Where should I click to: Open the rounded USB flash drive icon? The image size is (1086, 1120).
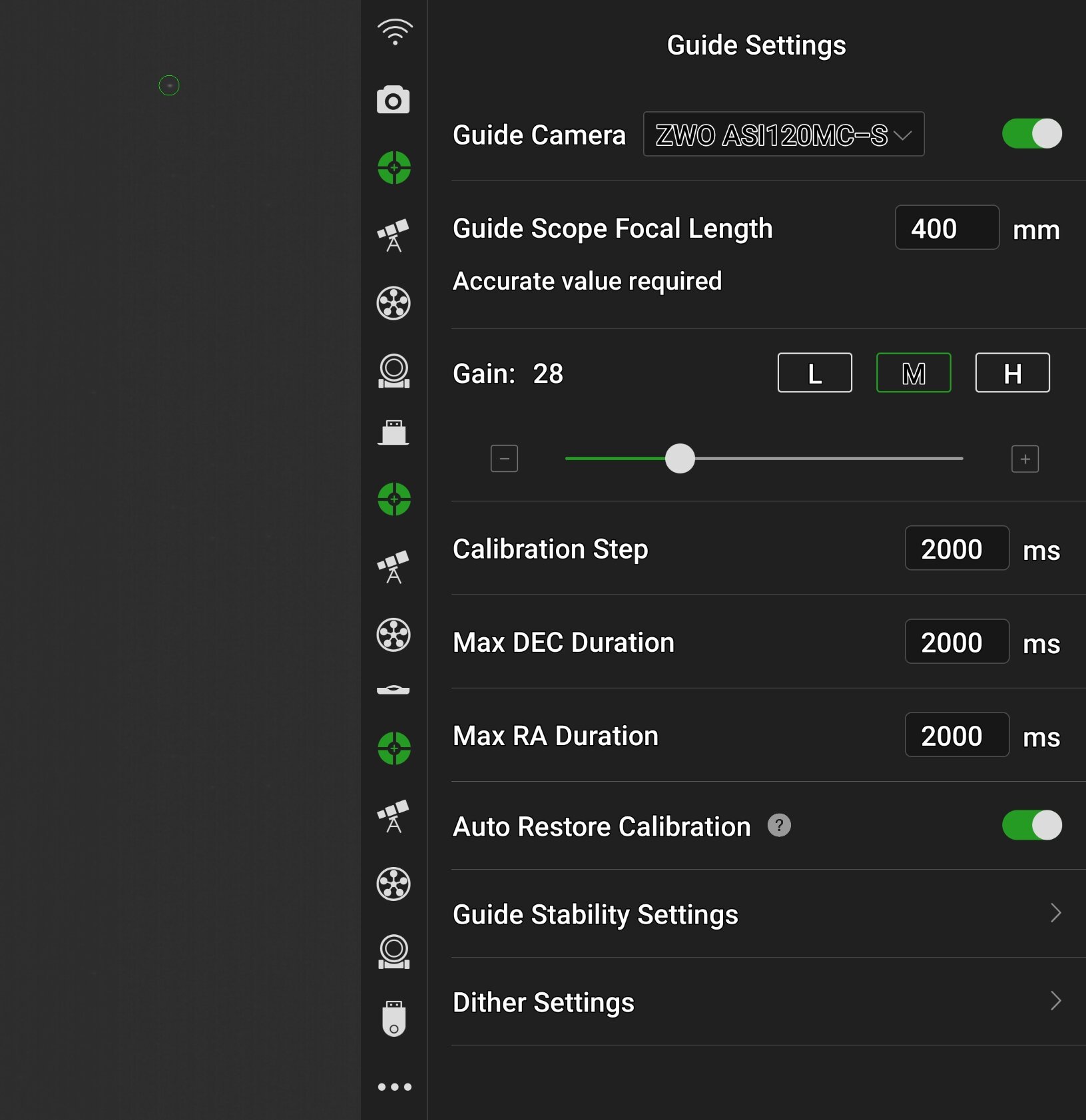394,1018
